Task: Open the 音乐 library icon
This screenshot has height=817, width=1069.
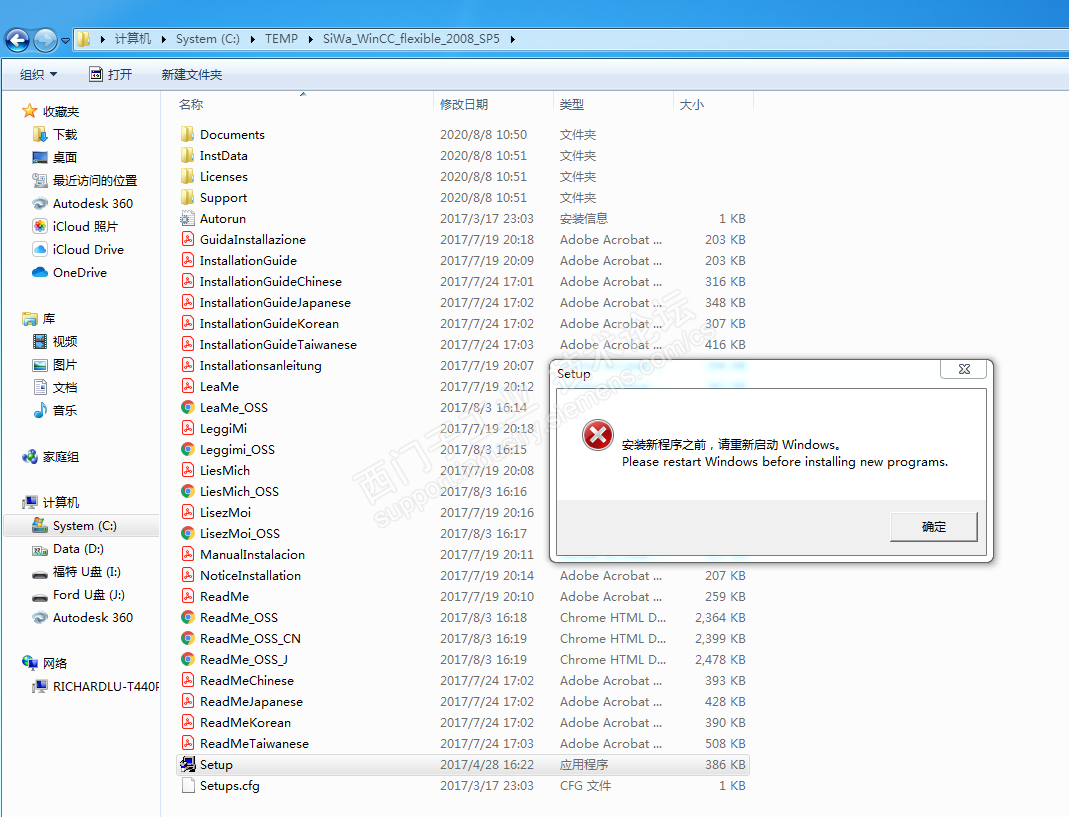Action: click(40, 410)
